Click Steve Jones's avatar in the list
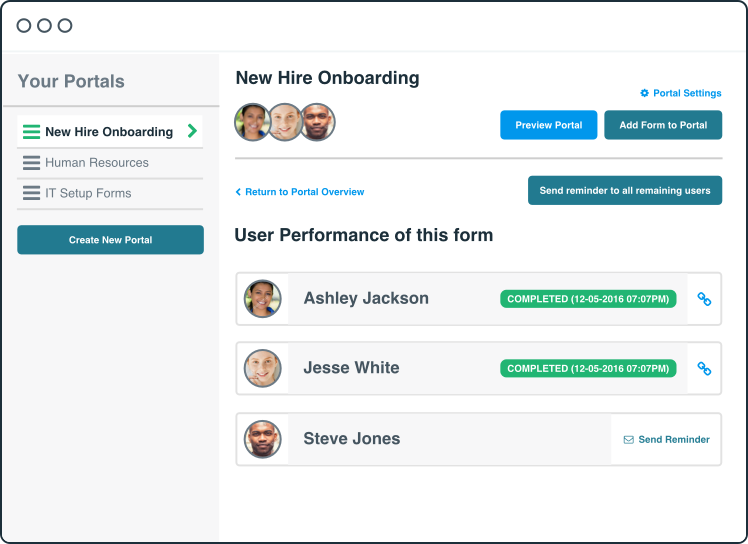 262,439
